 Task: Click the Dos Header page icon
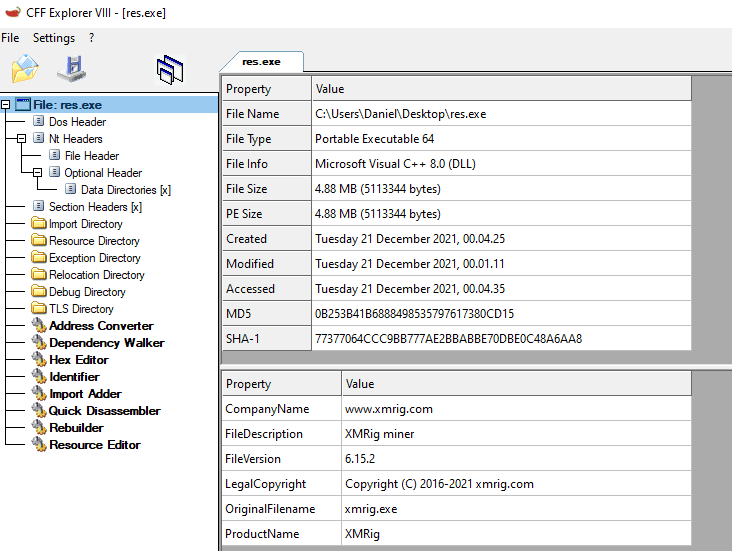point(39,121)
